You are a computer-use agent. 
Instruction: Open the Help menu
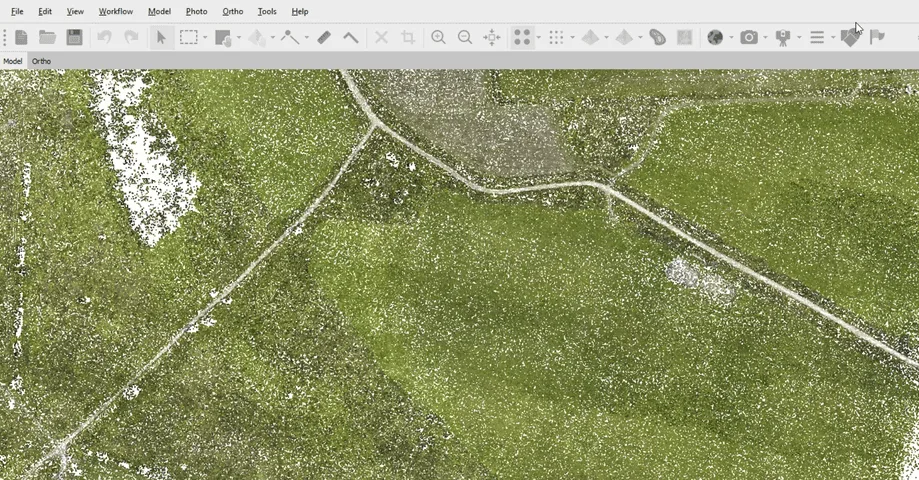point(299,11)
